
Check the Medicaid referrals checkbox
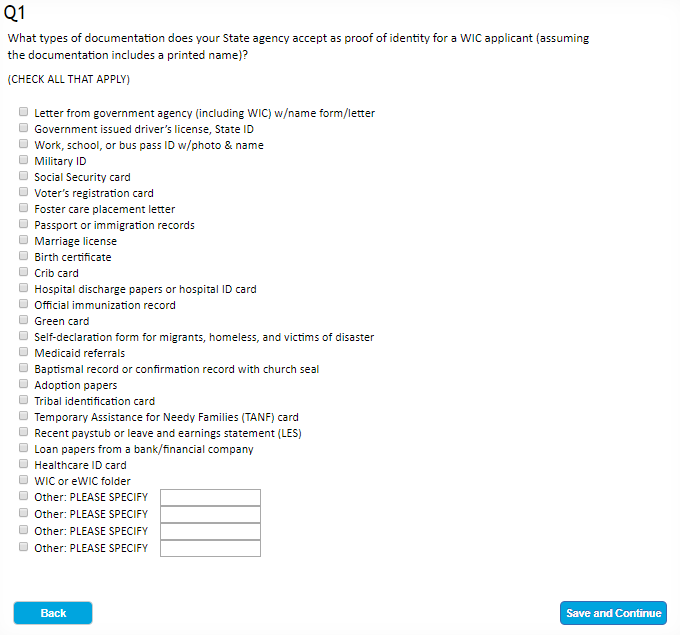click(23, 352)
